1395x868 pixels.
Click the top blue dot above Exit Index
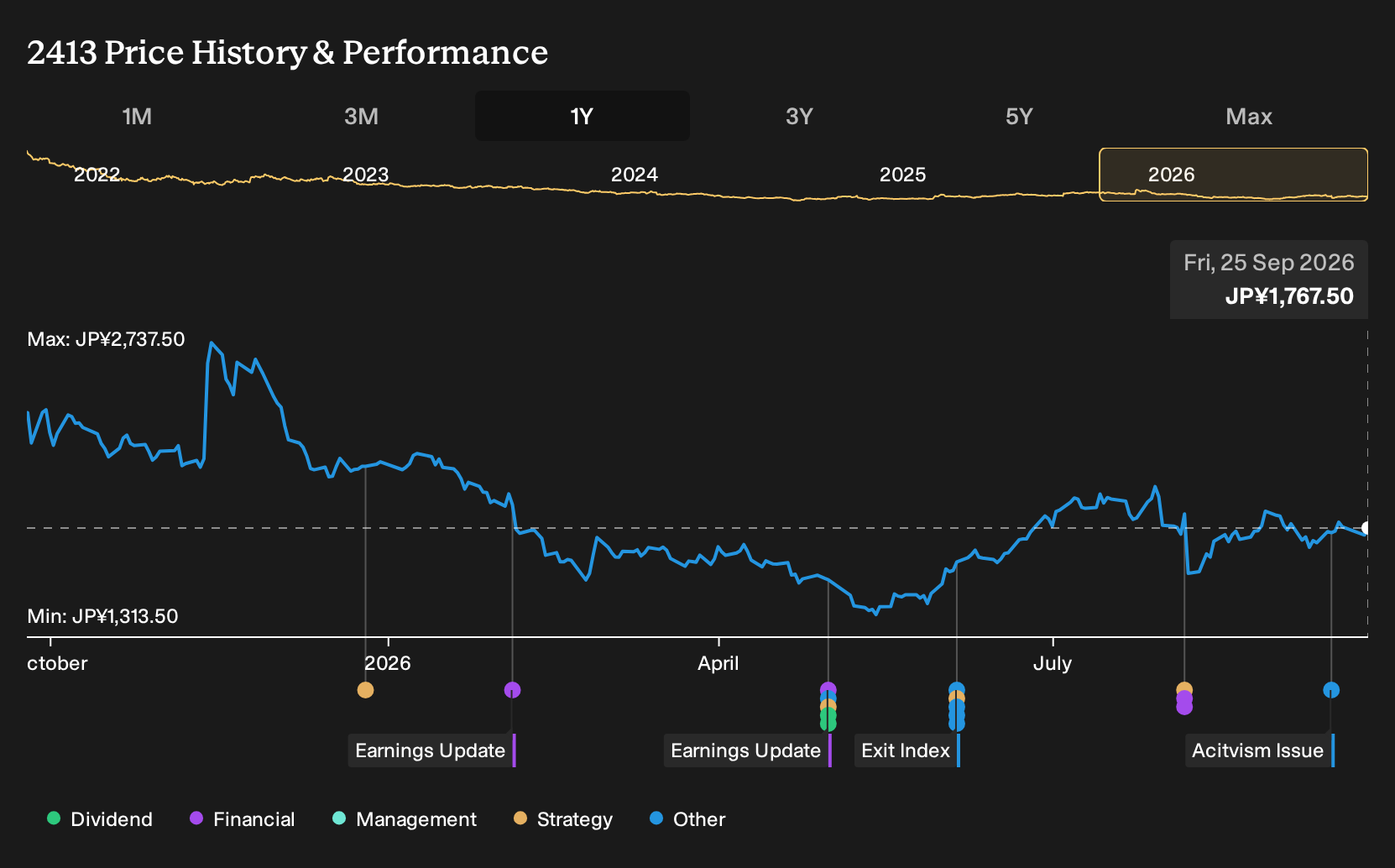[x=957, y=688]
